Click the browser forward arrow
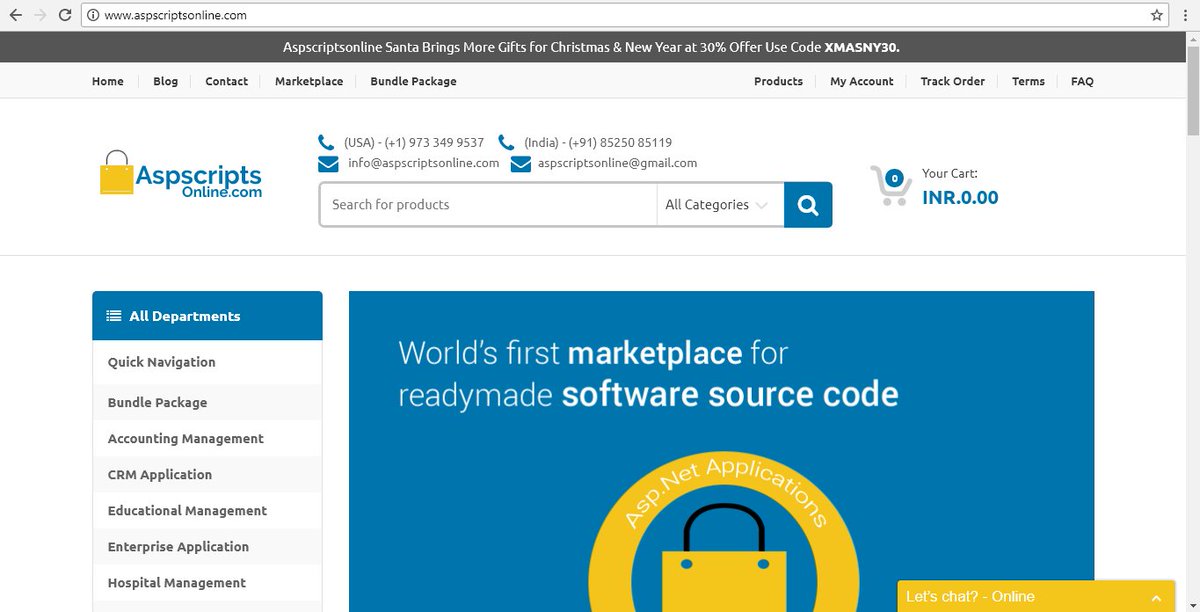Screen dimensions: 1200x612 tap(40, 15)
